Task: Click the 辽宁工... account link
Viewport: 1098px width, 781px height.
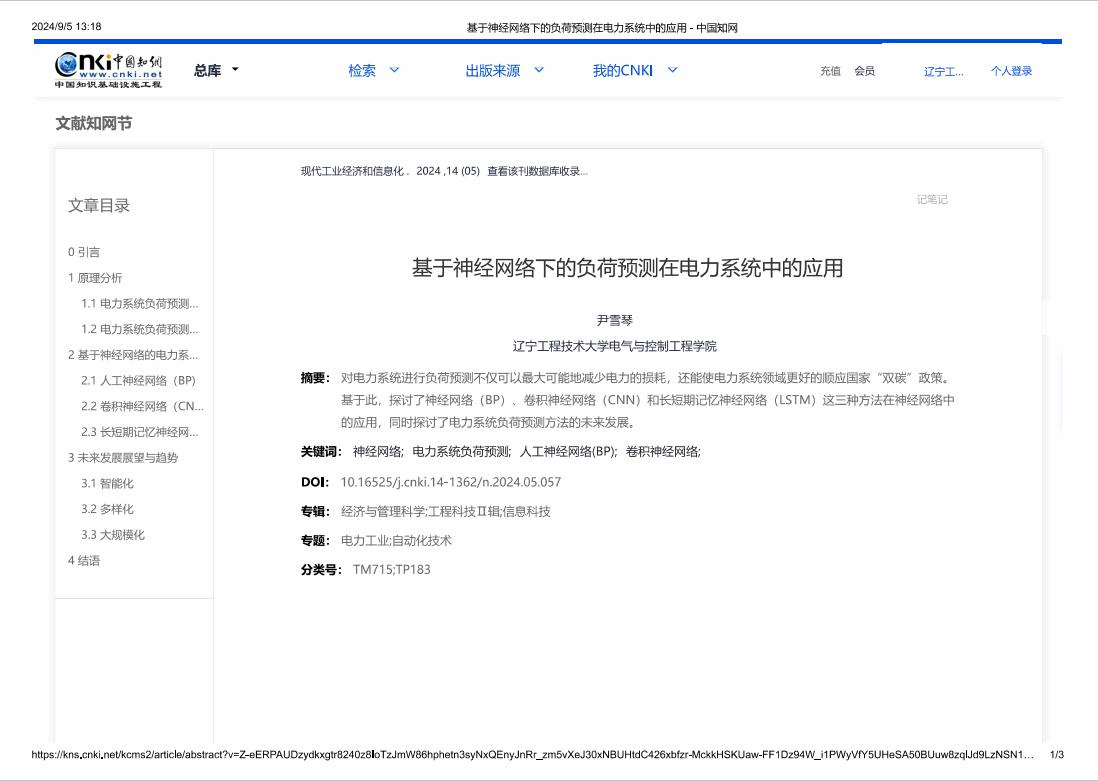Action: tap(943, 71)
